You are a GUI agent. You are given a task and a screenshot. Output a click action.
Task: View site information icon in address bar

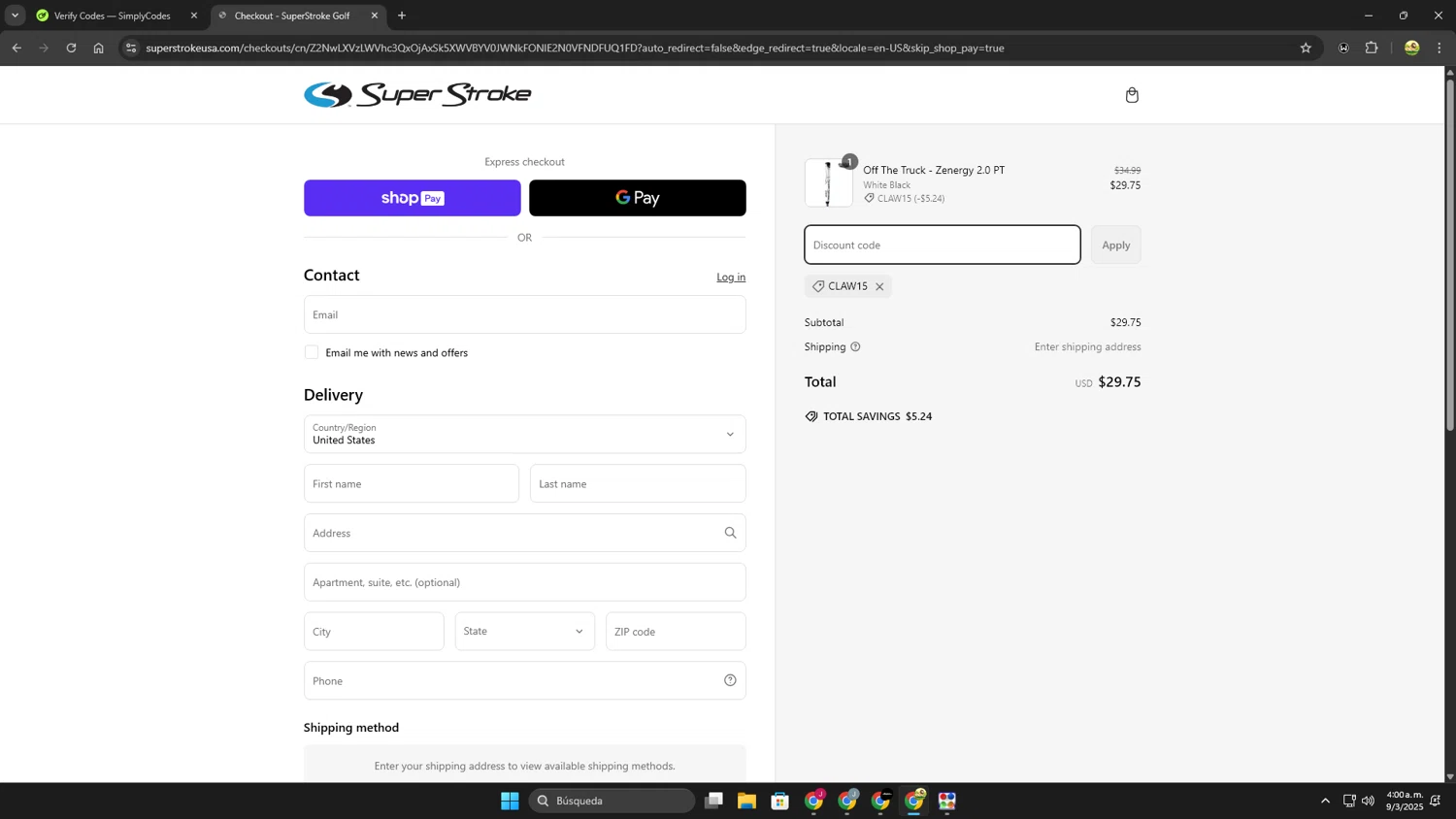point(131,48)
